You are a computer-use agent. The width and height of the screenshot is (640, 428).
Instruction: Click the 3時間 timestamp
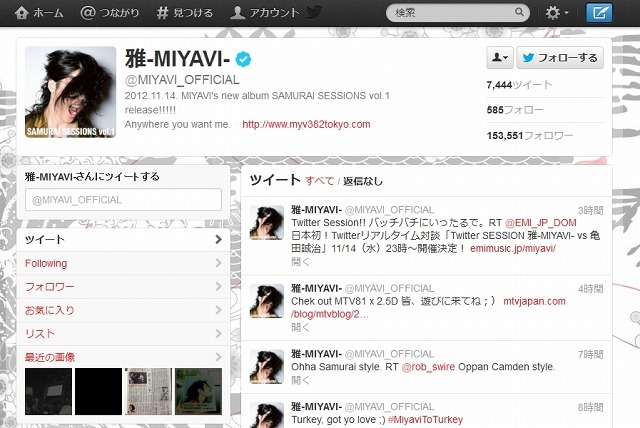590,210
